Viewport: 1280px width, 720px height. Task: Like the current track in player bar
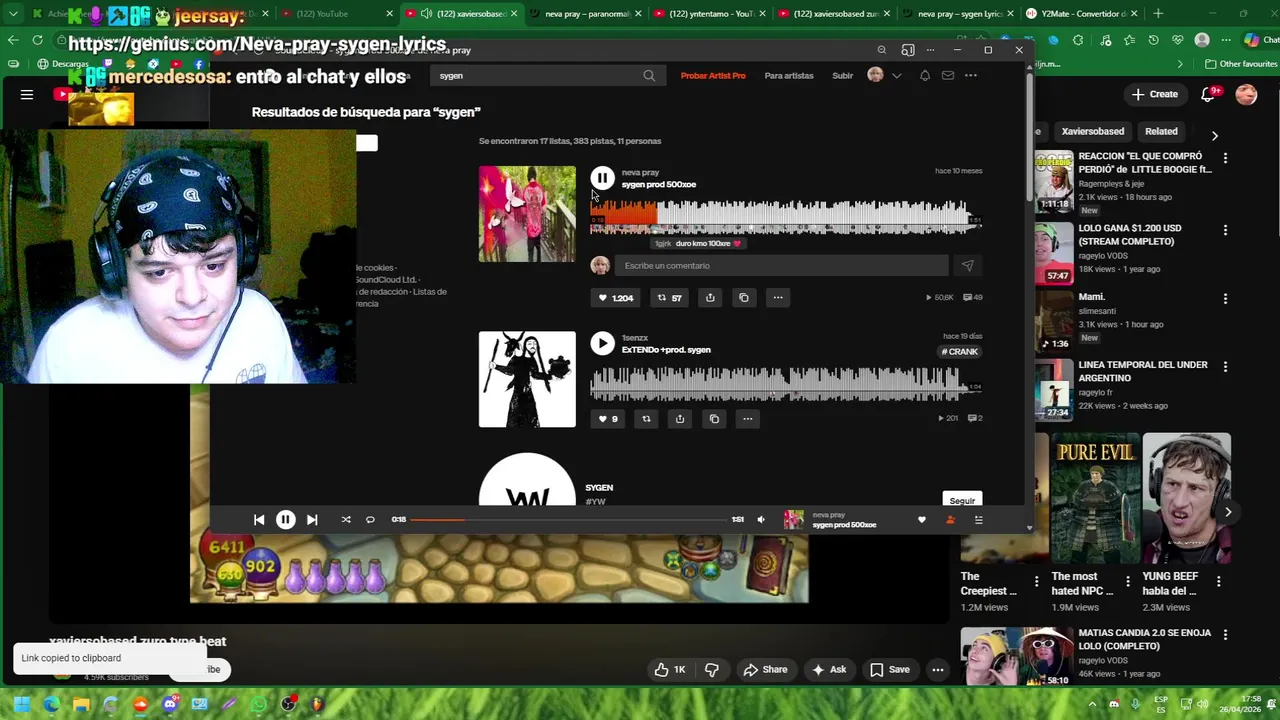pyautogui.click(x=922, y=520)
